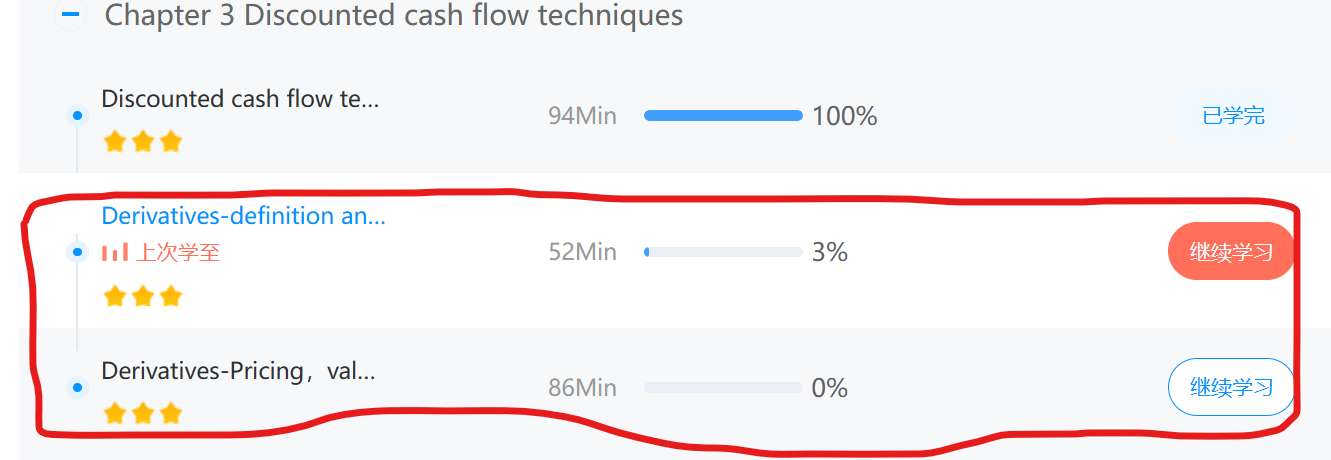Collapse Chapter 3 Discounted cash flow techniques
Image resolution: width=1331 pixels, height=460 pixels.
[x=71, y=15]
